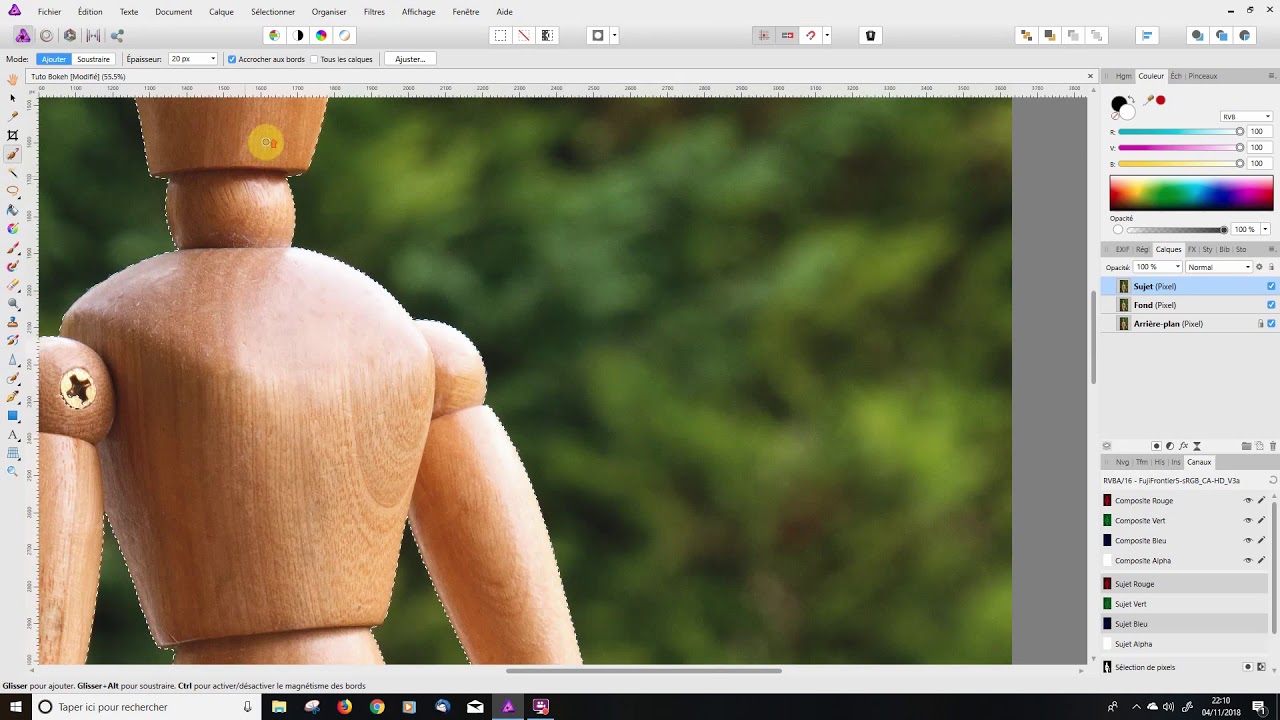Image resolution: width=1280 pixels, height=720 pixels.
Task: Click the Select All marquee icon
Action: pos(500,35)
